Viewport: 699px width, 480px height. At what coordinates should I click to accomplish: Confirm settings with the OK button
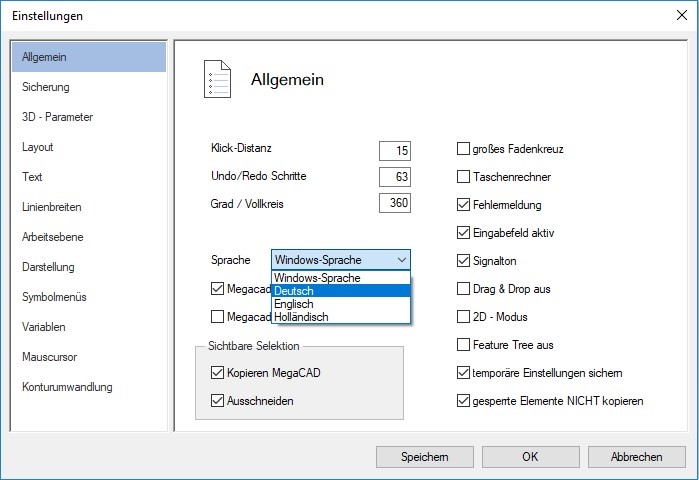coord(530,457)
